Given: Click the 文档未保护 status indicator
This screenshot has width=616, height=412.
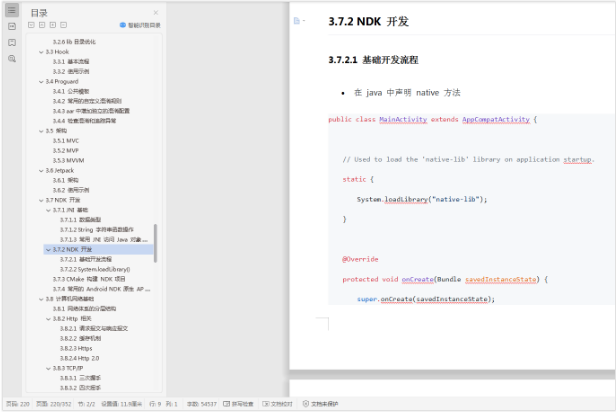Looking at the screenshot, I should (x=321, y=404).
